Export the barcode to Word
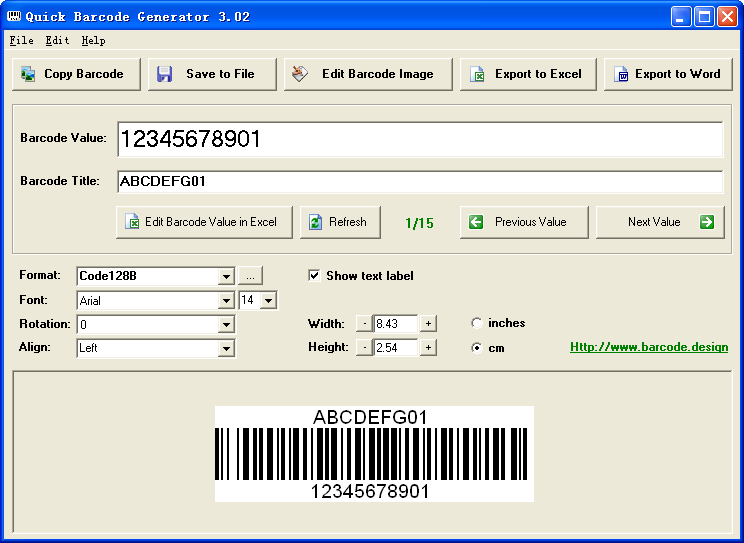744x543 pixels. pos(668,74)
